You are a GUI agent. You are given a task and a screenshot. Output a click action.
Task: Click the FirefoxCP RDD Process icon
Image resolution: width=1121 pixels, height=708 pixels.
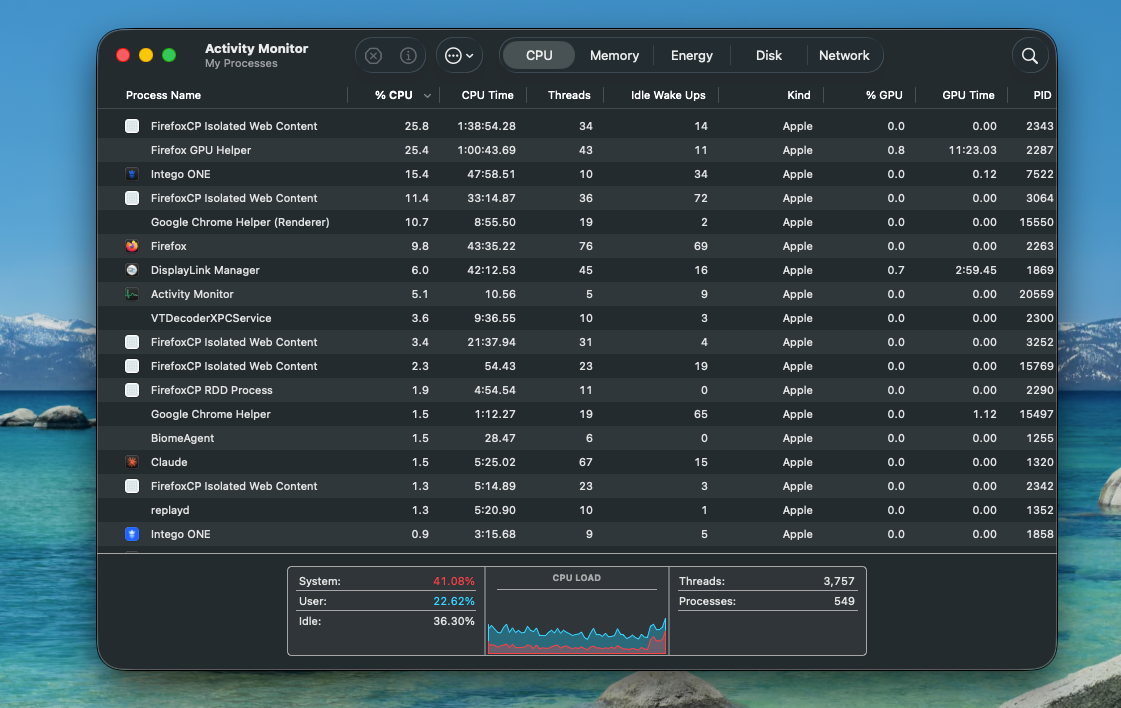pyautogui.click(x=132, y=390)
